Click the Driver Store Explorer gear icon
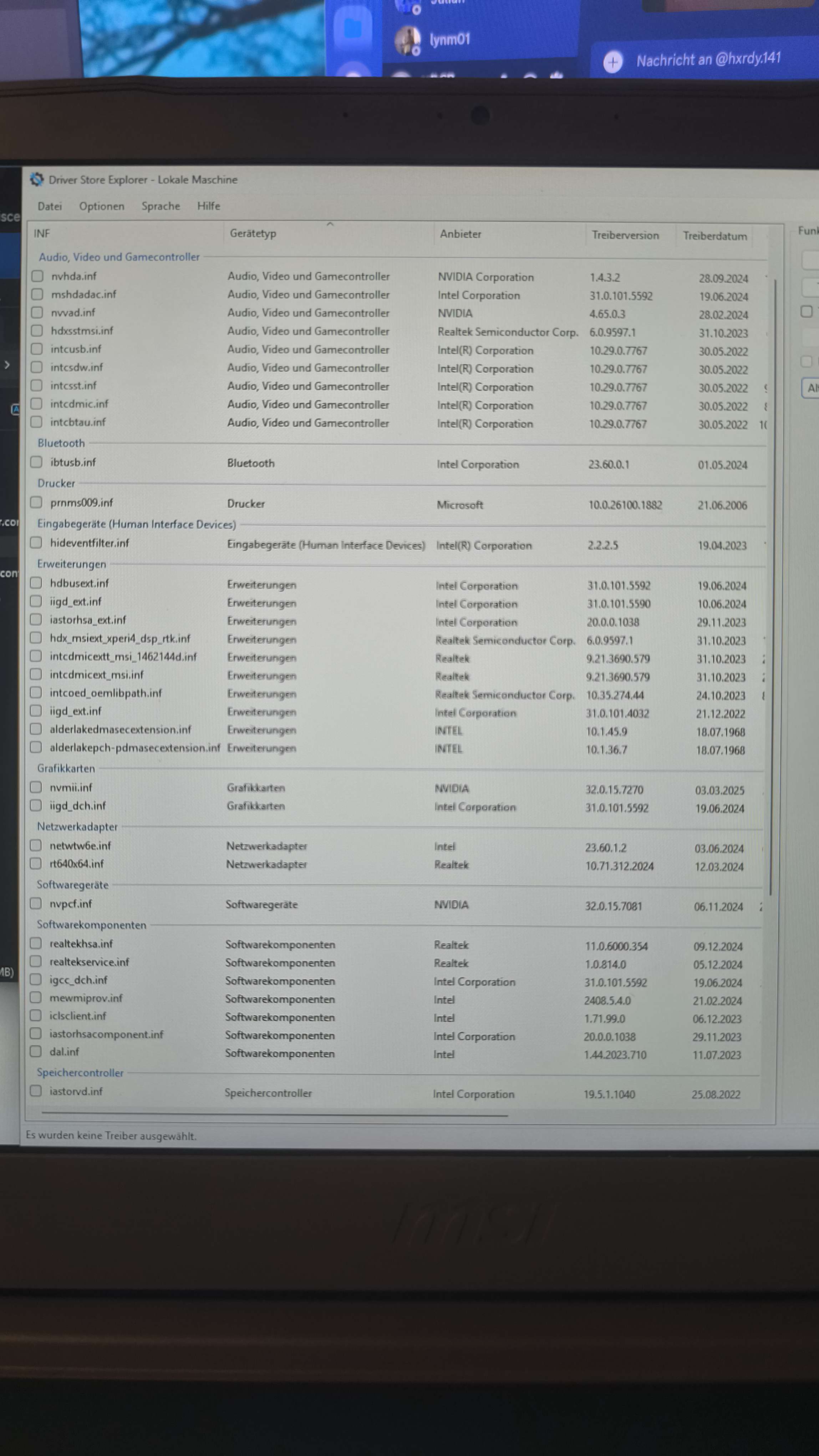Viewport: 819px width, 1456px height. tap(37, 179)
